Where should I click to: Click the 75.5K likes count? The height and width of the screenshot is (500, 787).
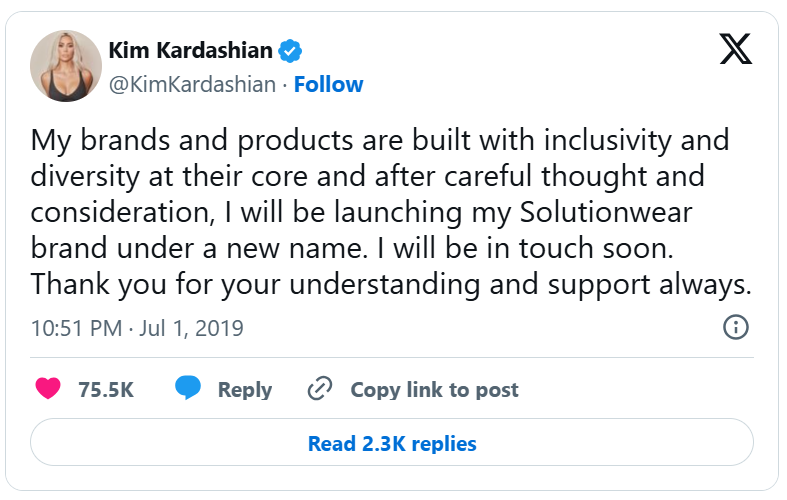tap(106, 390)
